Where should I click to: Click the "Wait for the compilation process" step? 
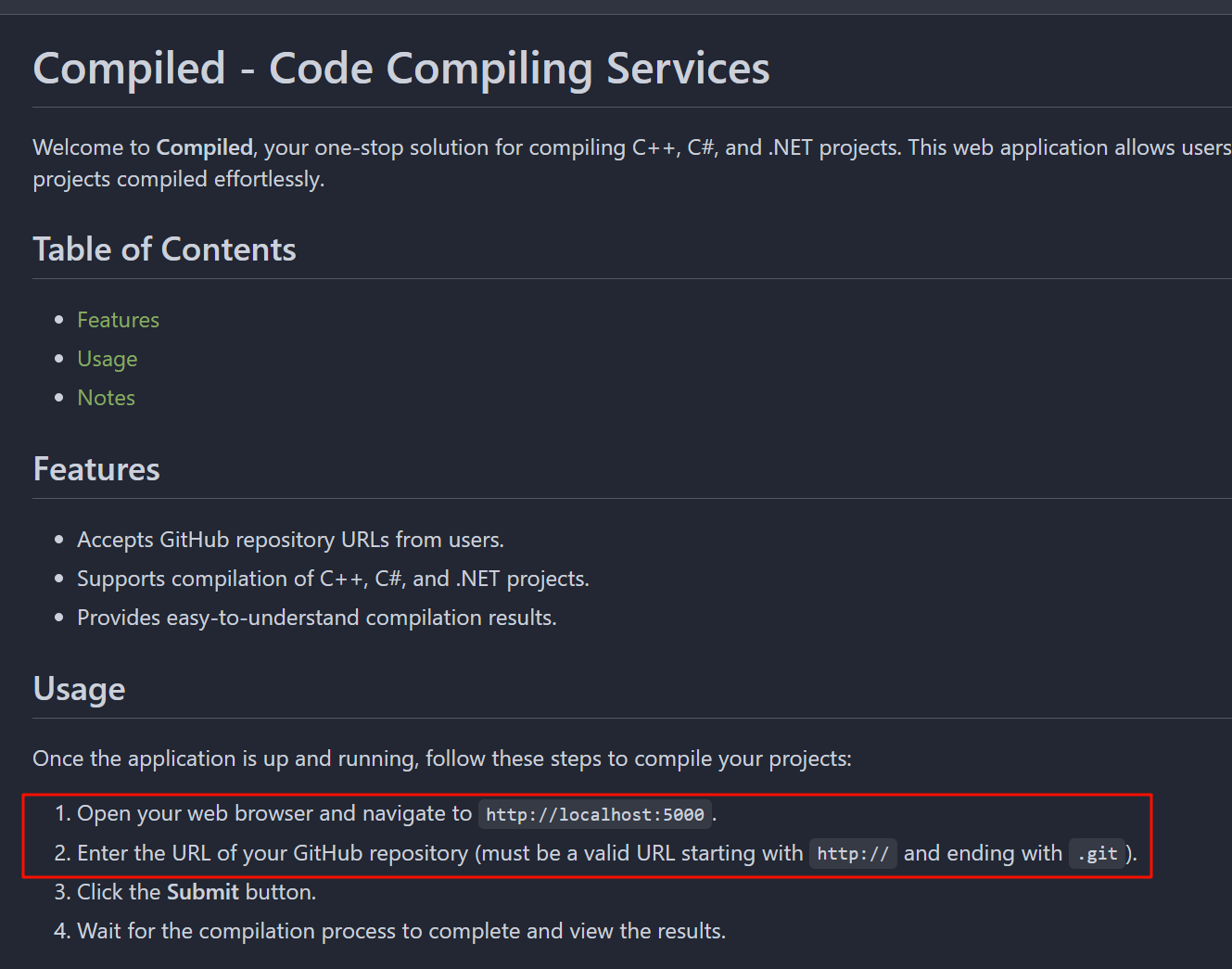[400, 931]
